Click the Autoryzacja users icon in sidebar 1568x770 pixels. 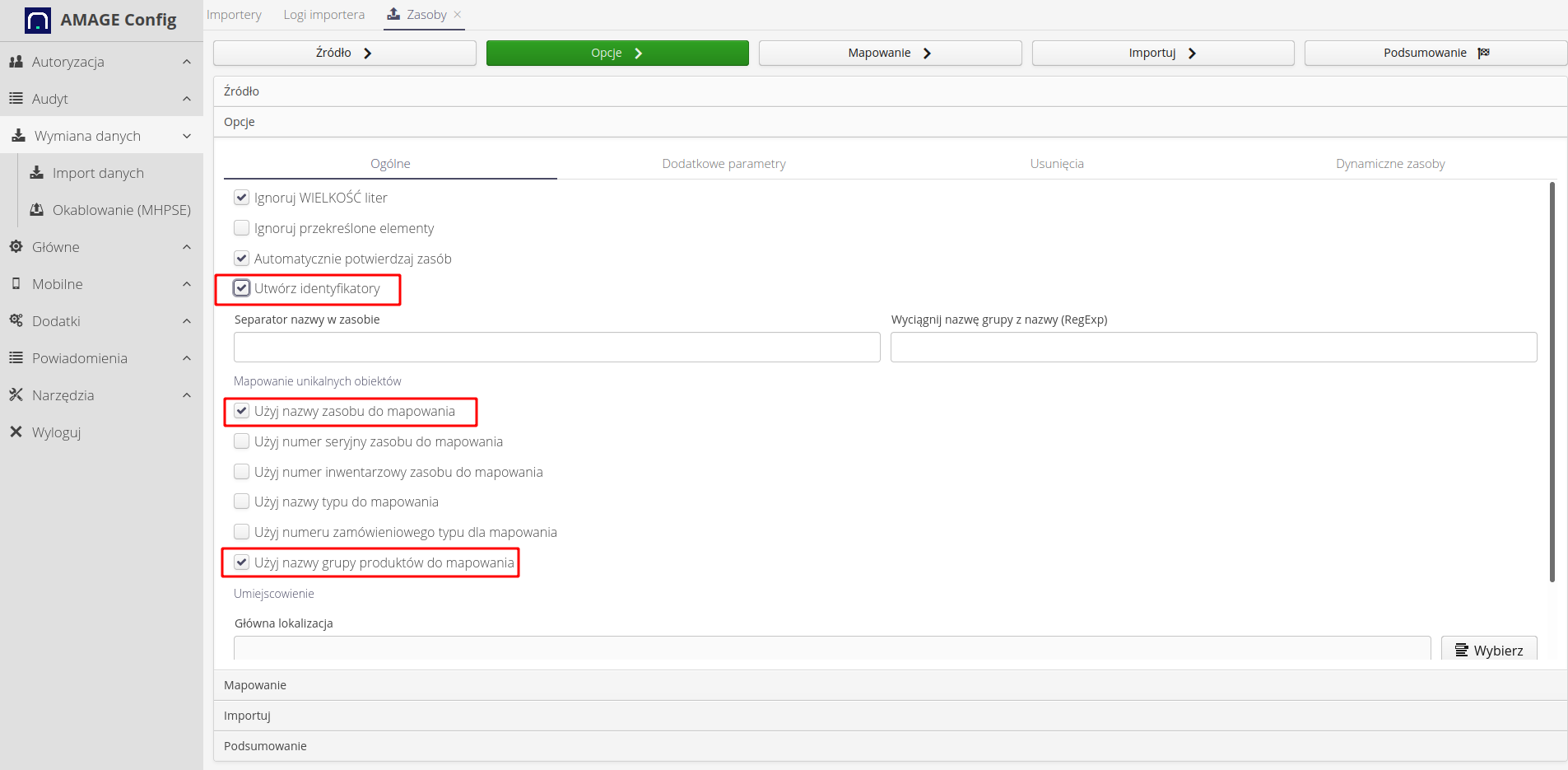(x=16, y=62)
